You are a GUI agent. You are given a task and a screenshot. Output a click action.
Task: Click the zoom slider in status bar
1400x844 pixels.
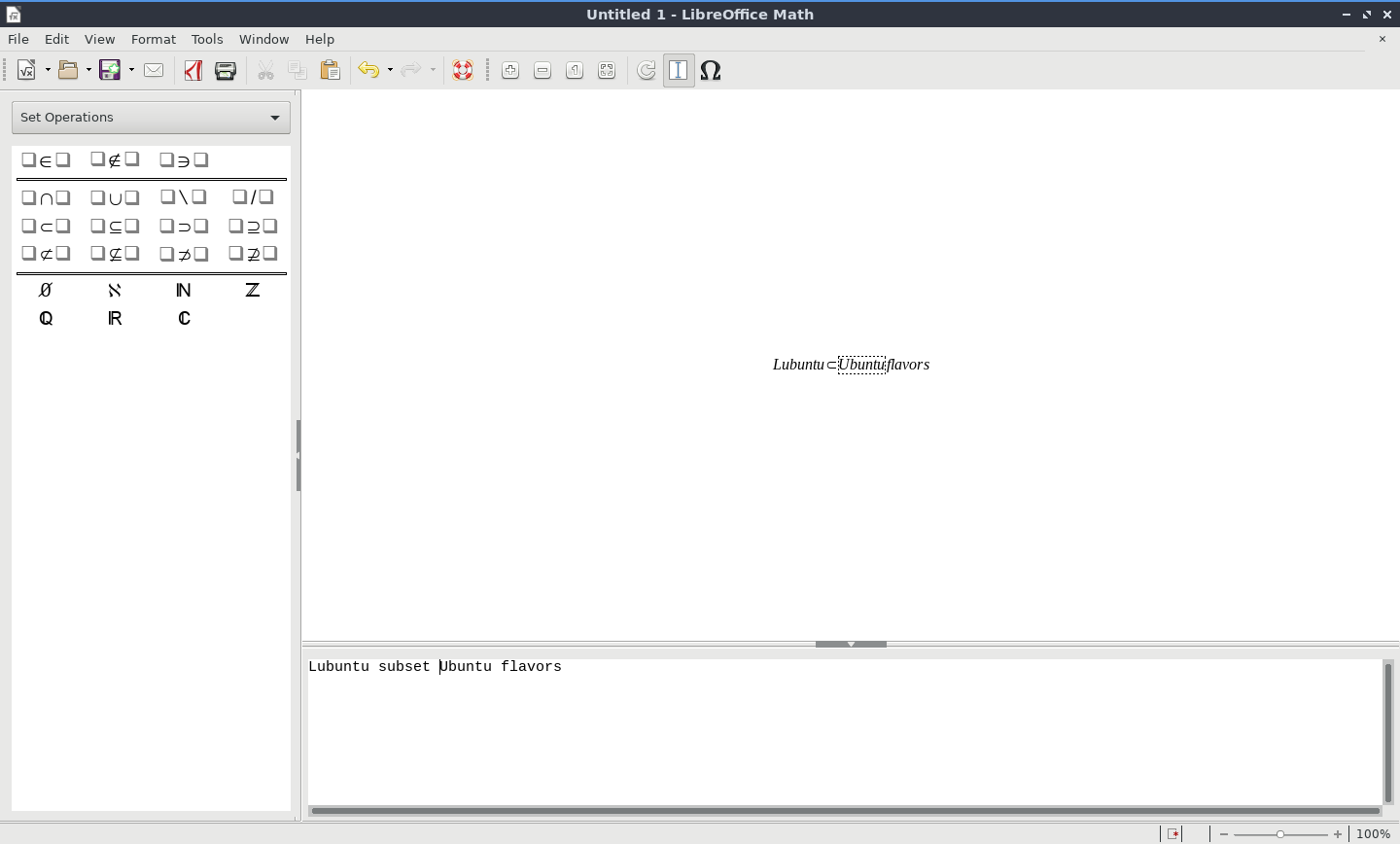click(1280, 834)
